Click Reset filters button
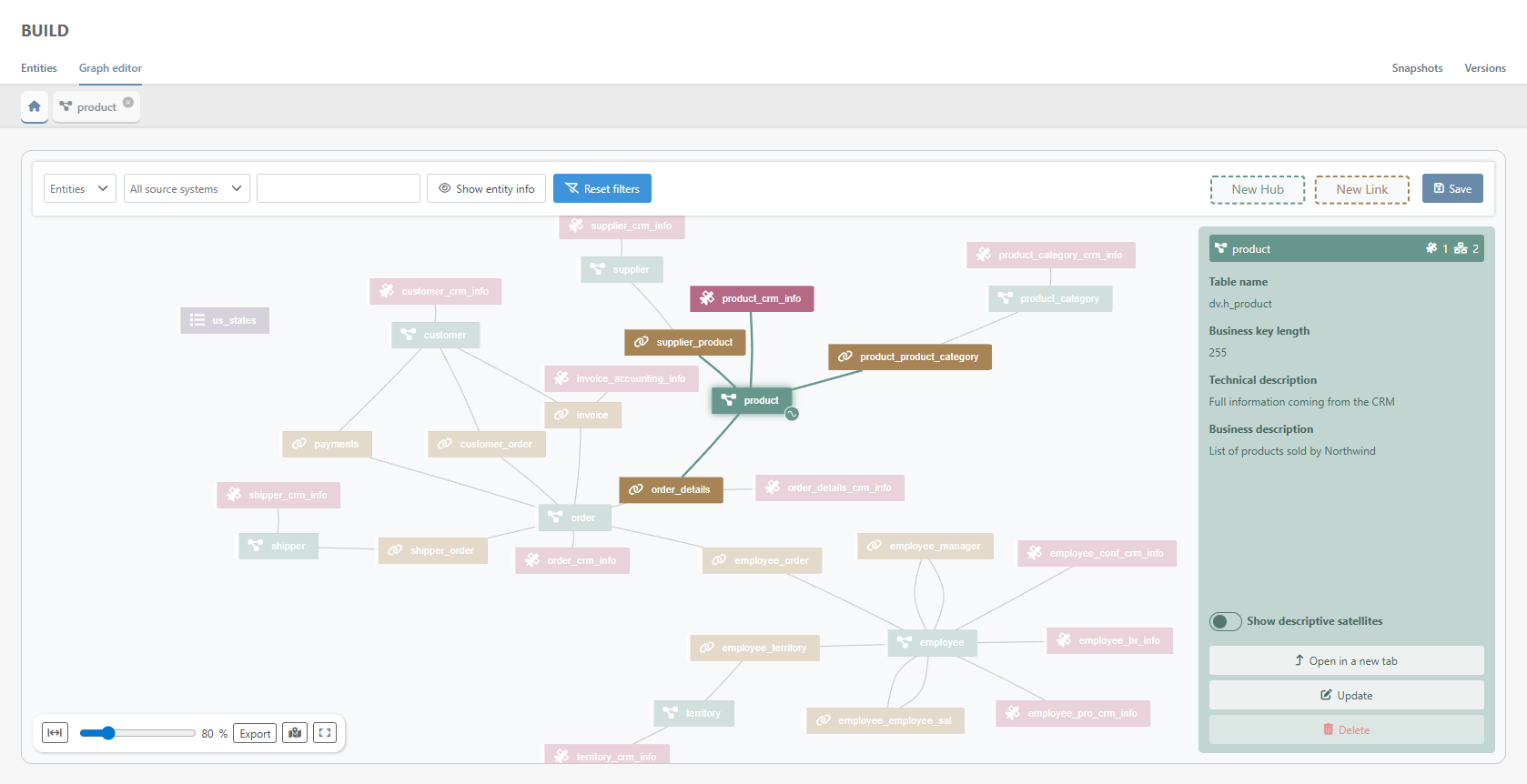The width and height of the screenshot is (1527, 784). click(602, 188)
